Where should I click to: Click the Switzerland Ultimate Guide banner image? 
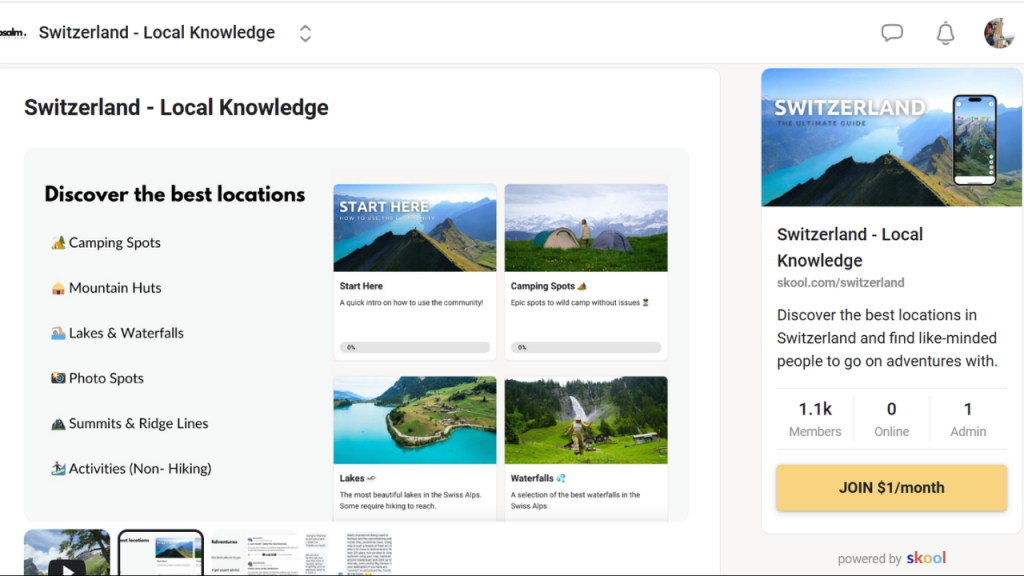pos(891,137)
